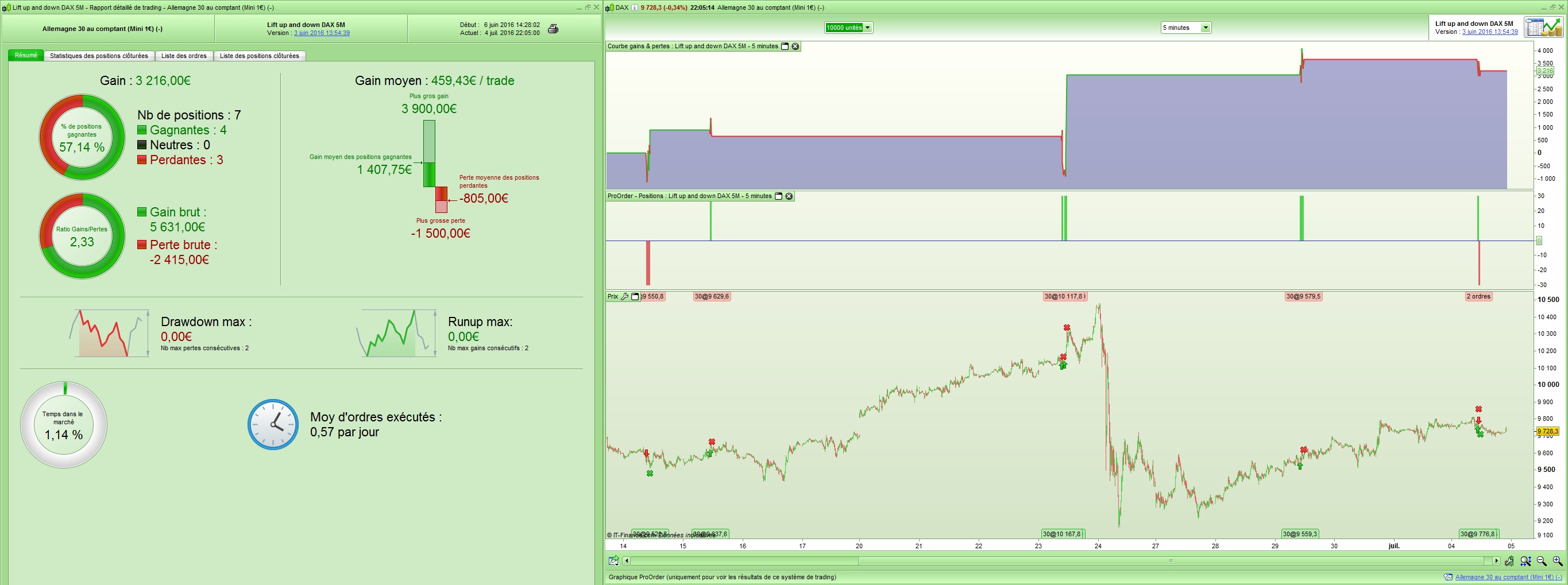Click the 30@9 629,6 order label above the price chart
This screenshot has width=1568, height=585.
[712, 296]
